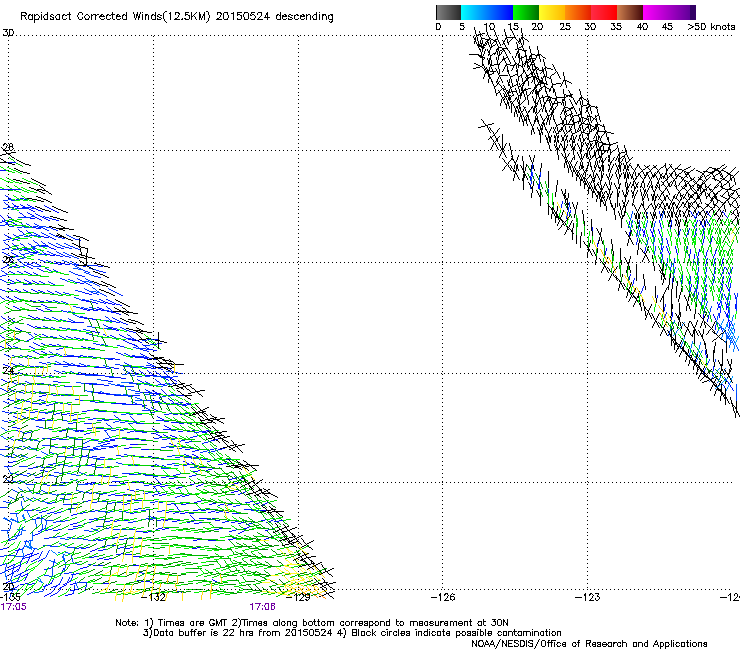
Task: Click the note 'Black circles indicate possible contamination'
Action: pyautogui.click(x=456, y=633)
